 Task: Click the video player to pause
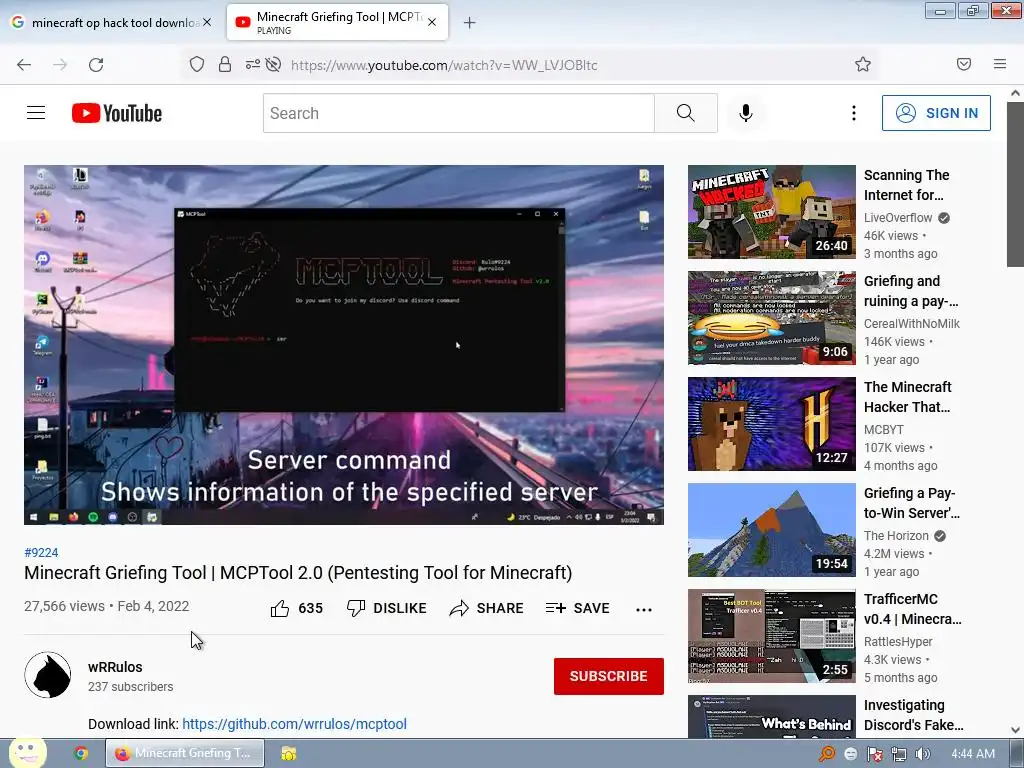tap(344, 344)
